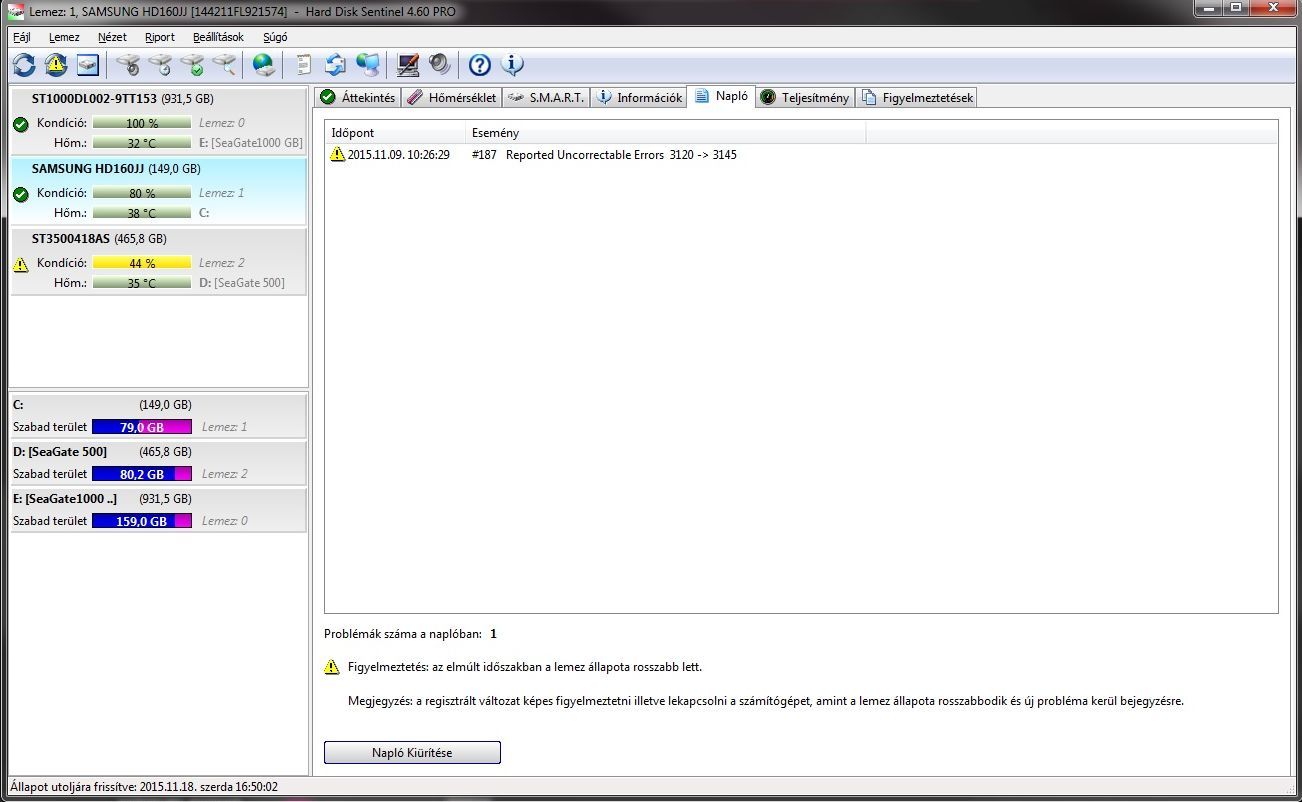
Task: Click the yellow warning icon beside ST3500418AS
Action: [20, 265]
